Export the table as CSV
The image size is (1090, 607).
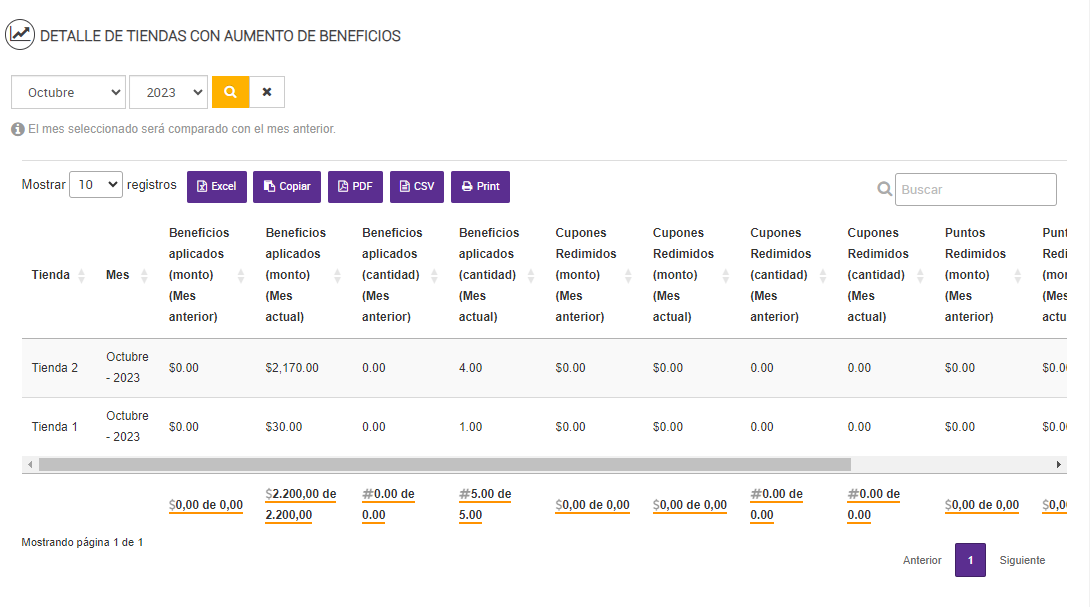tap(417, 187)
